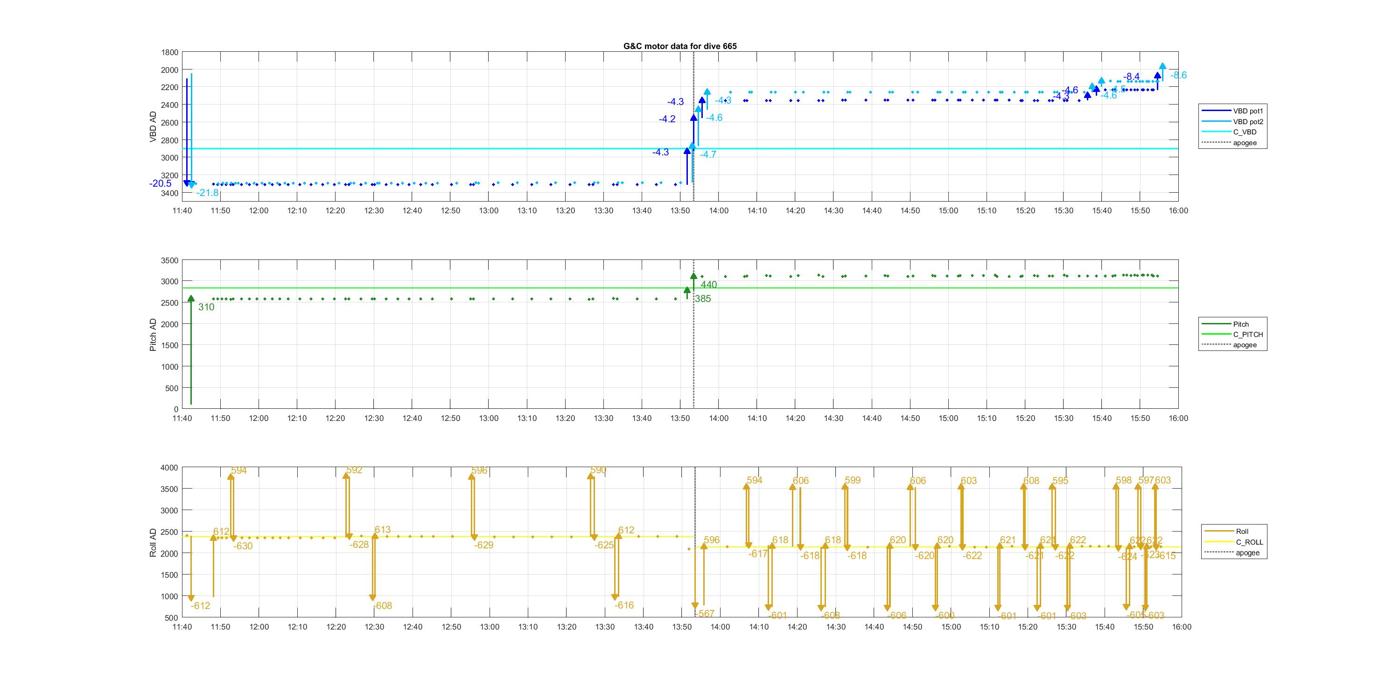Click the 'Pitch AD' y-axis label
The height and width of the screenshot is (693, 1400).
(x=154, y=334)
